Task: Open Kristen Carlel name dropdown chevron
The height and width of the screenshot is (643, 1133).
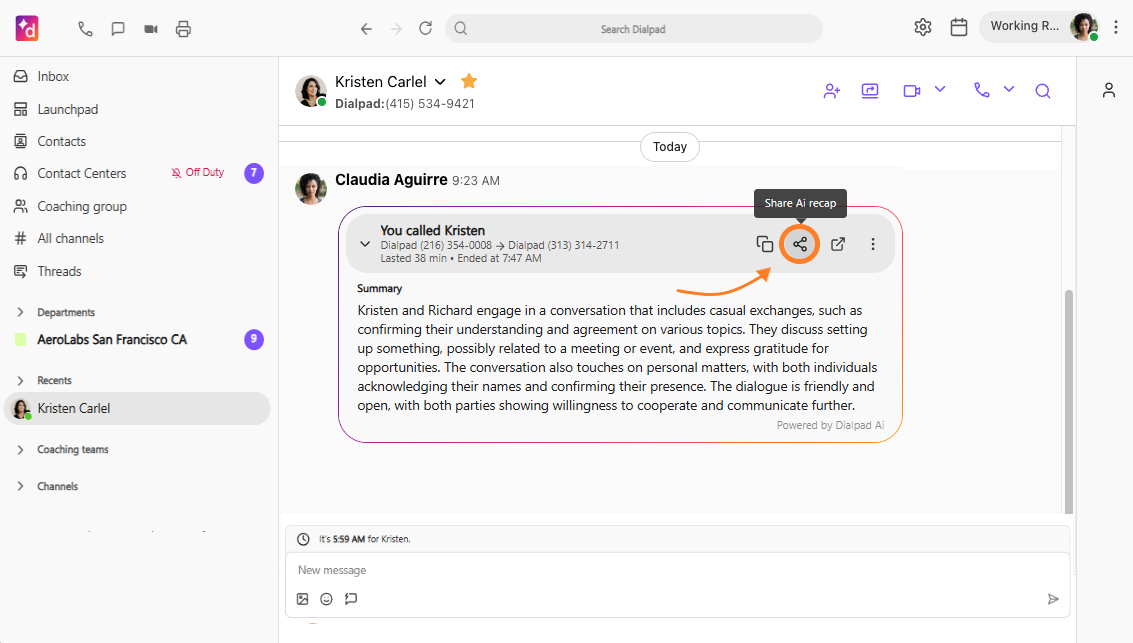Action: click(440, 82)
